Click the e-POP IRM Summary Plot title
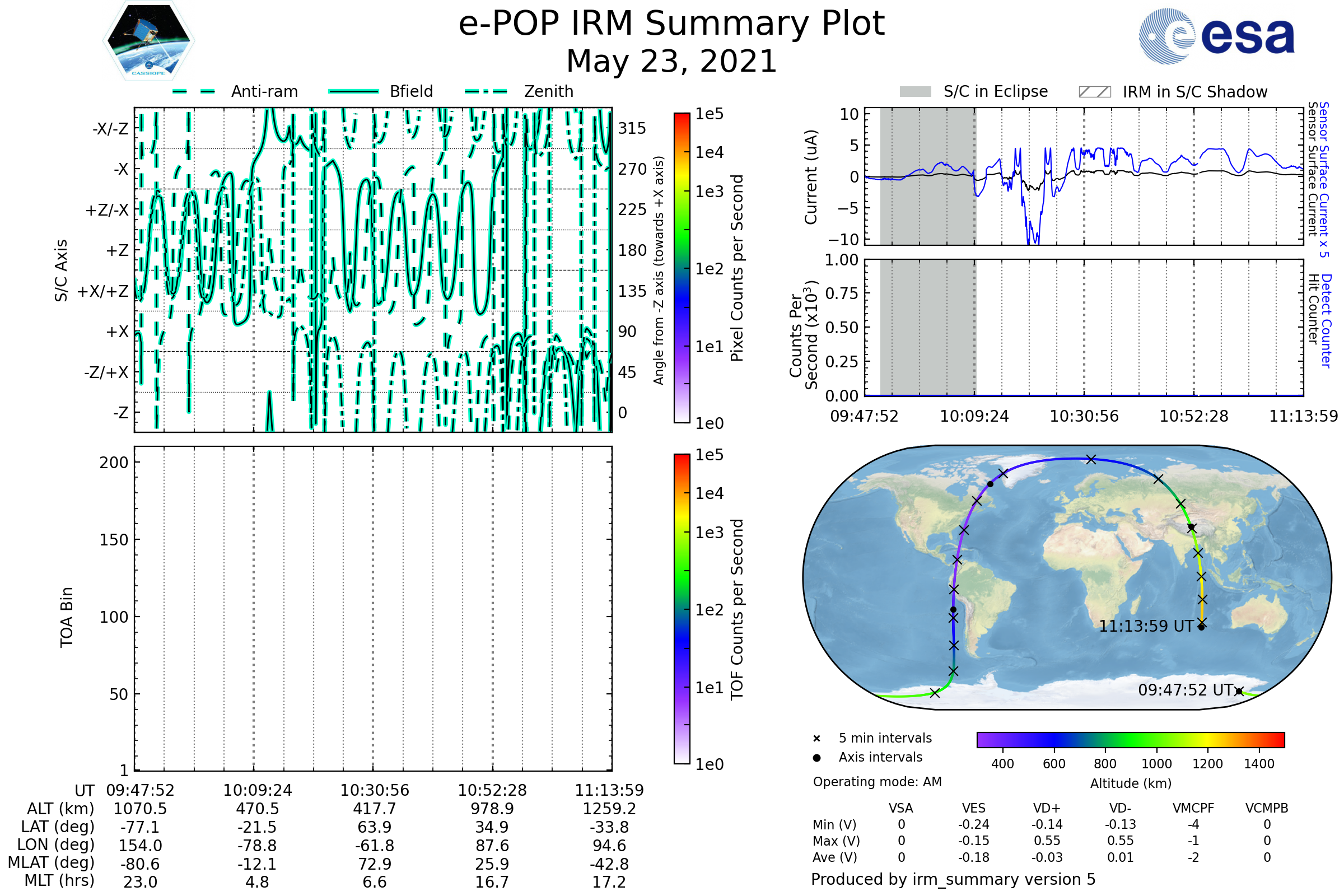Screen dimensions: 1344x896 click(671, 24)
